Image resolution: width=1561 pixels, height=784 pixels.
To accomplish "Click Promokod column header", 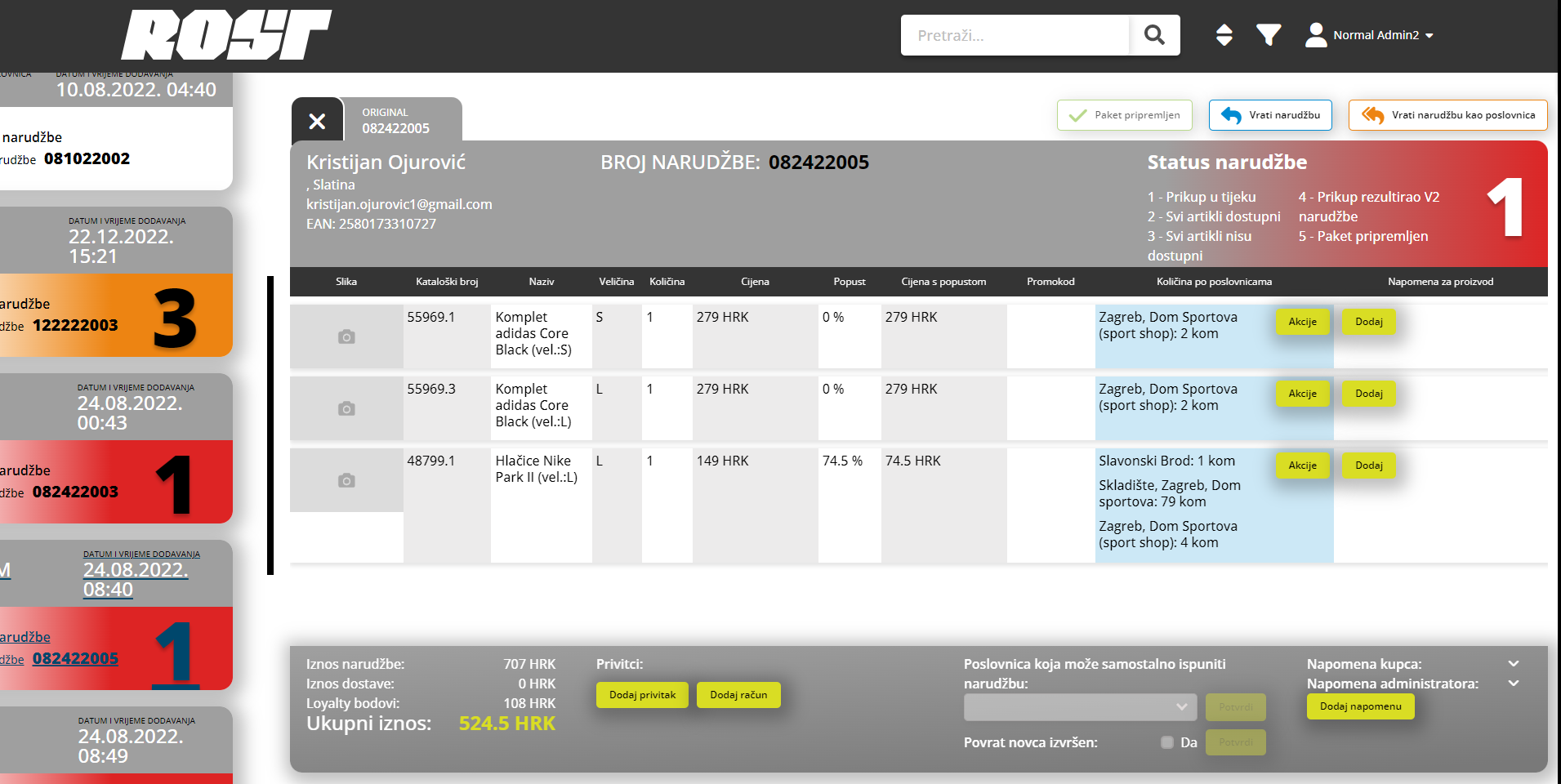I will click(1050, 282).
